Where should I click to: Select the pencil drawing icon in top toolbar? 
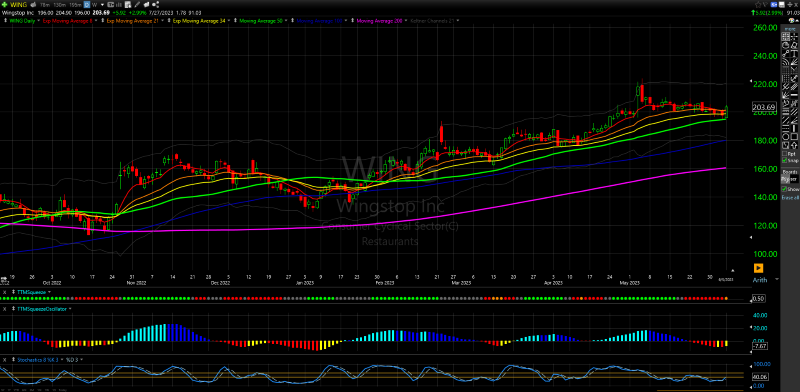(x=137, y=5)
